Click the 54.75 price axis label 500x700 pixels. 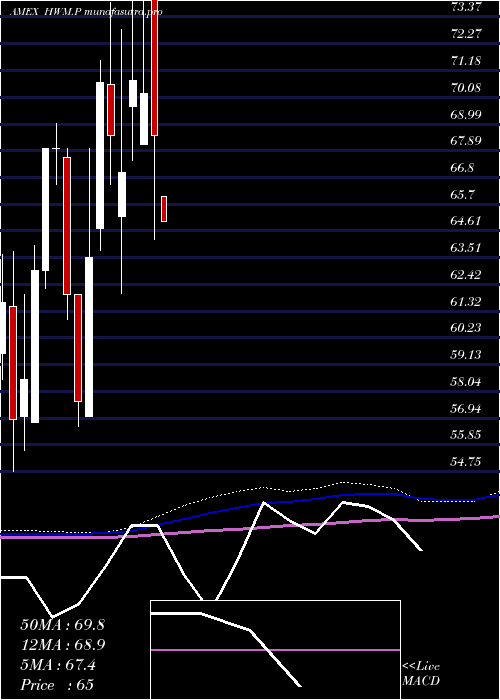tap(466, 462)
